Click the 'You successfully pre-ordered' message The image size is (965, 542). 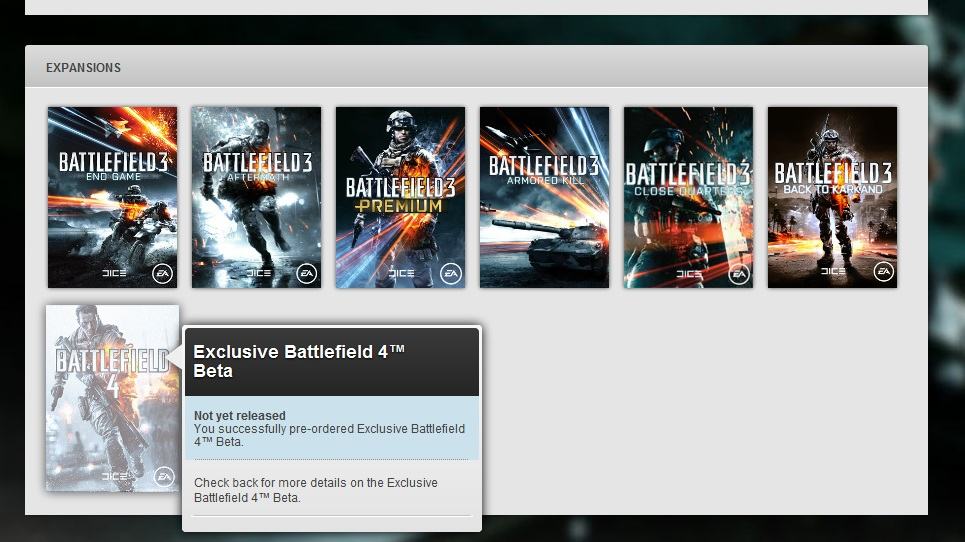coord(329,435)
